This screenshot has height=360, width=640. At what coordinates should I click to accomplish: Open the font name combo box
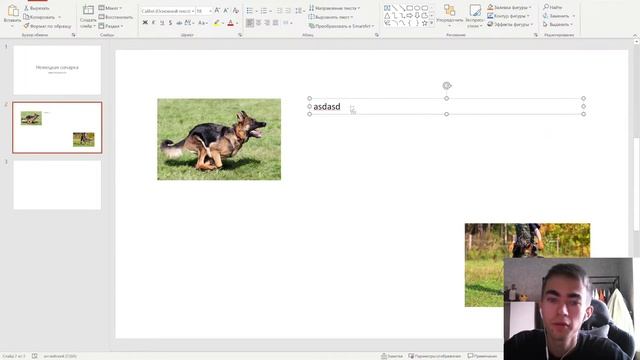pyautogui.click(x=167, y=11)
